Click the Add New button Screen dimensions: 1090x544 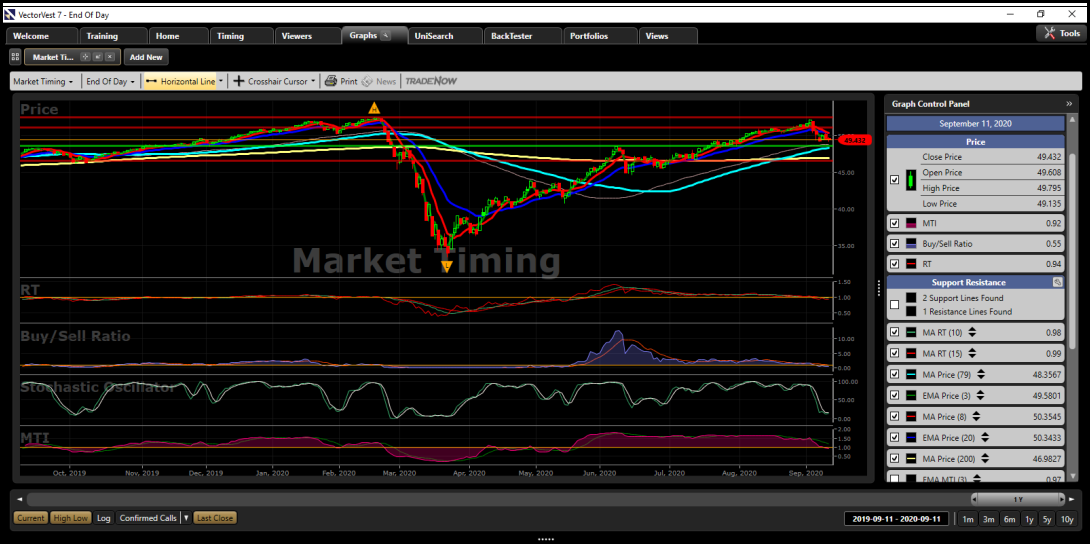click(146, 57)
